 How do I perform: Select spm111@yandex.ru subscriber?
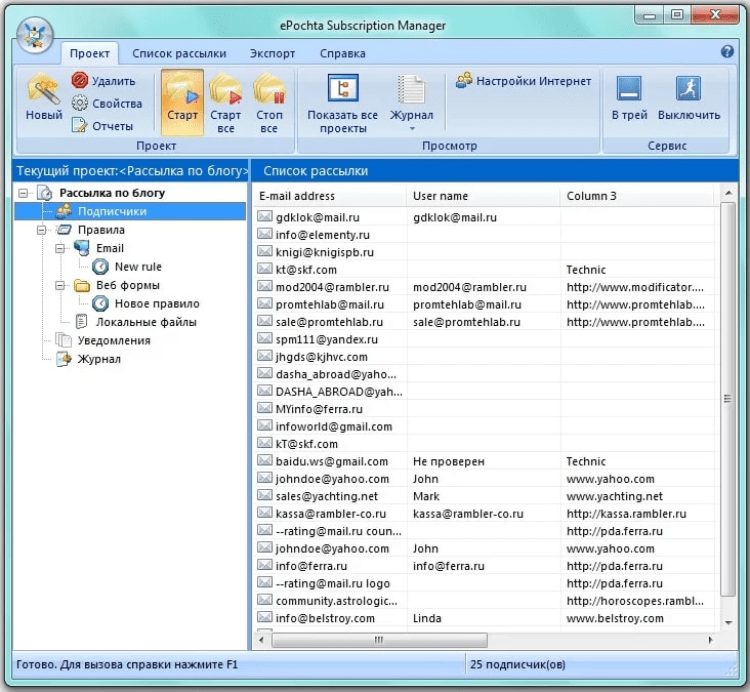point(327,340)
